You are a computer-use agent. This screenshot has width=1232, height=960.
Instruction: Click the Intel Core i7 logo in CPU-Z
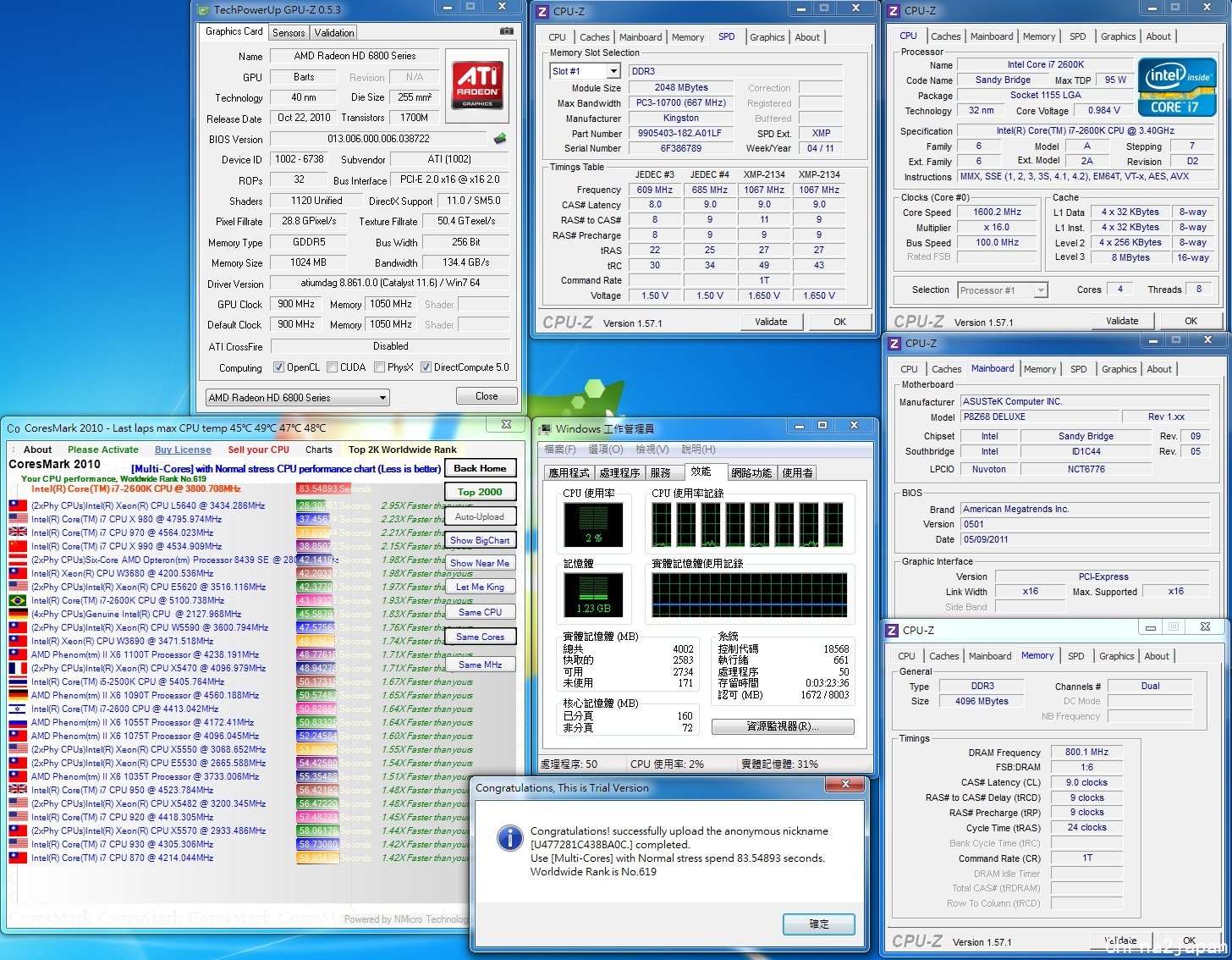pos(1176,87)
